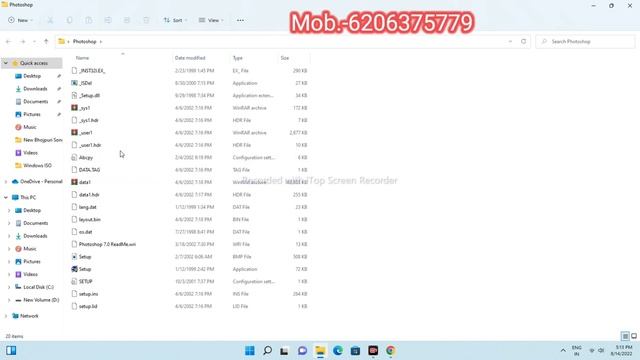Refresh the folder view
The height and width of the screenshot is (360, 640).
tap(524, 42)
